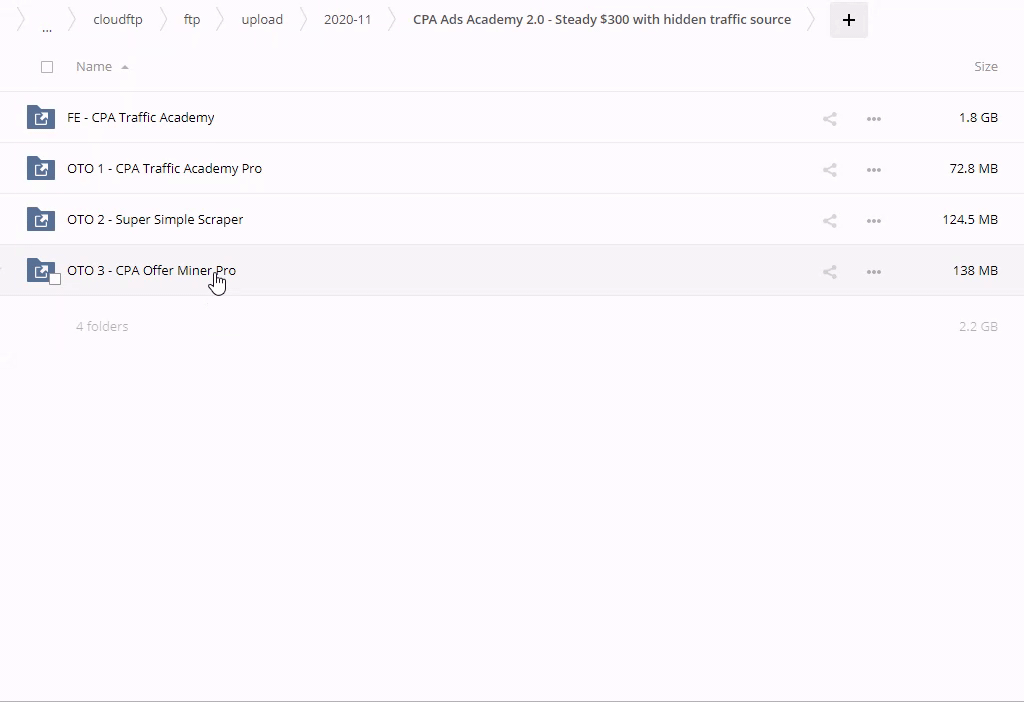Sort files by Name column
1024x702 pixels.
tap(94, 67)
